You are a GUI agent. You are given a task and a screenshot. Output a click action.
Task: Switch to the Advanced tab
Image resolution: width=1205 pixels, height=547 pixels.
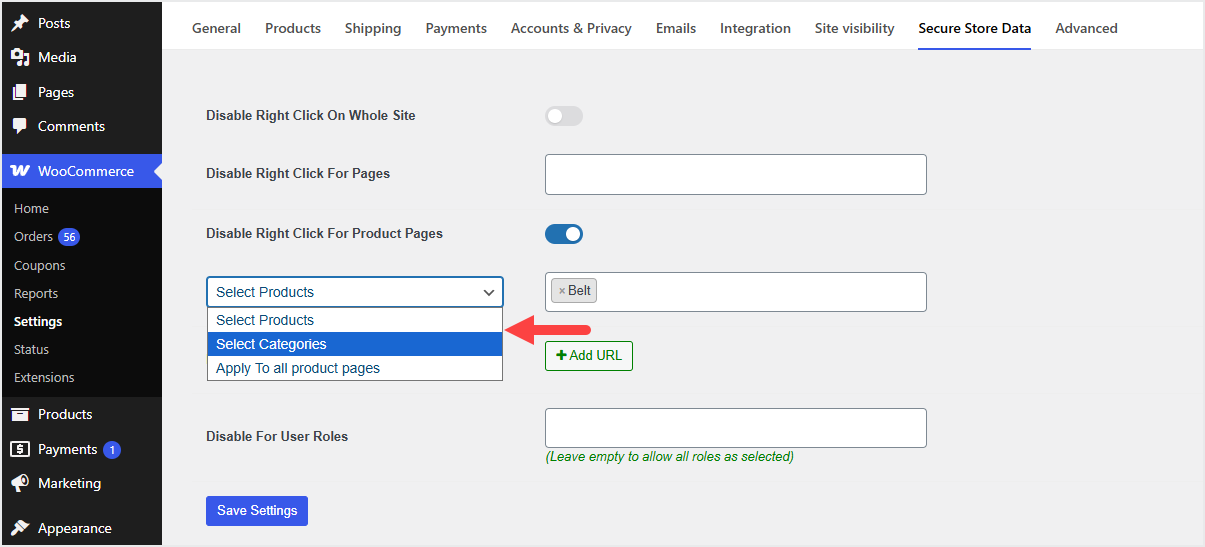(1086, 28)
